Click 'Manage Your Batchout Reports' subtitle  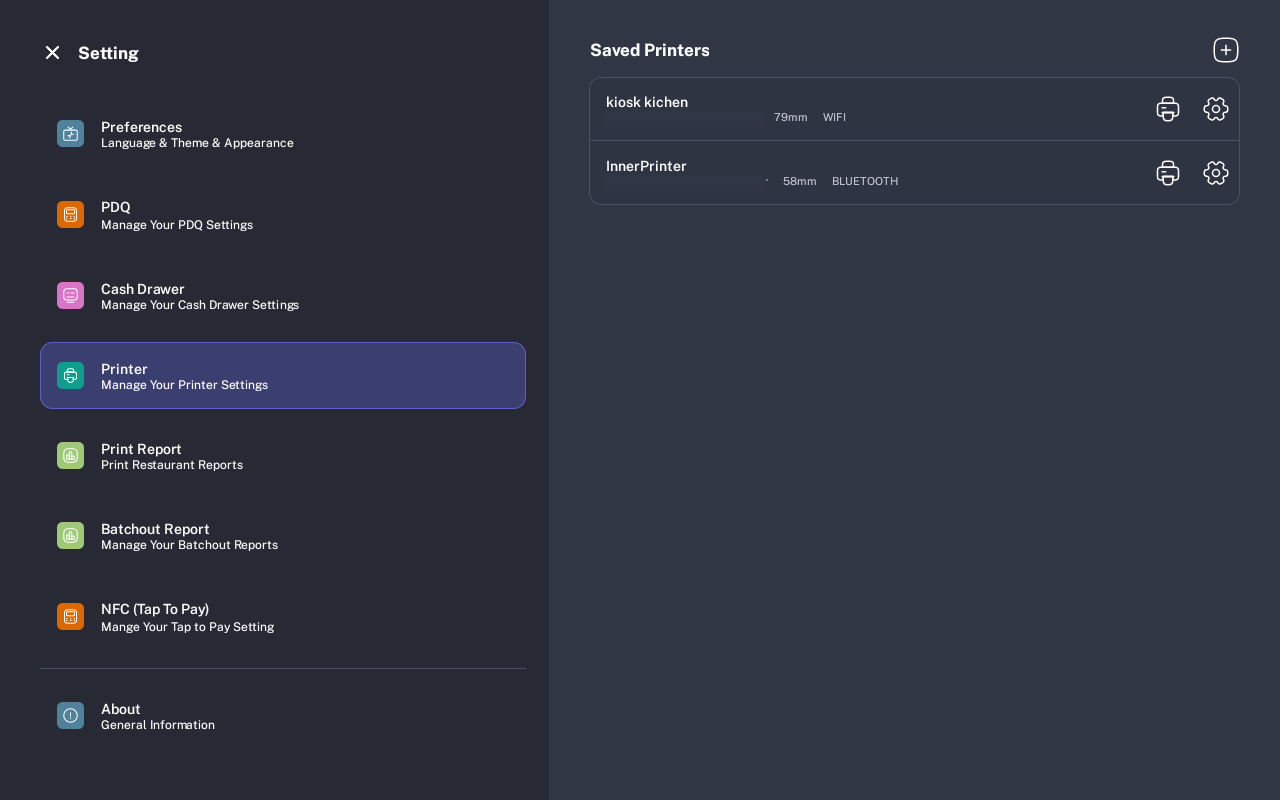coord(189,545)
